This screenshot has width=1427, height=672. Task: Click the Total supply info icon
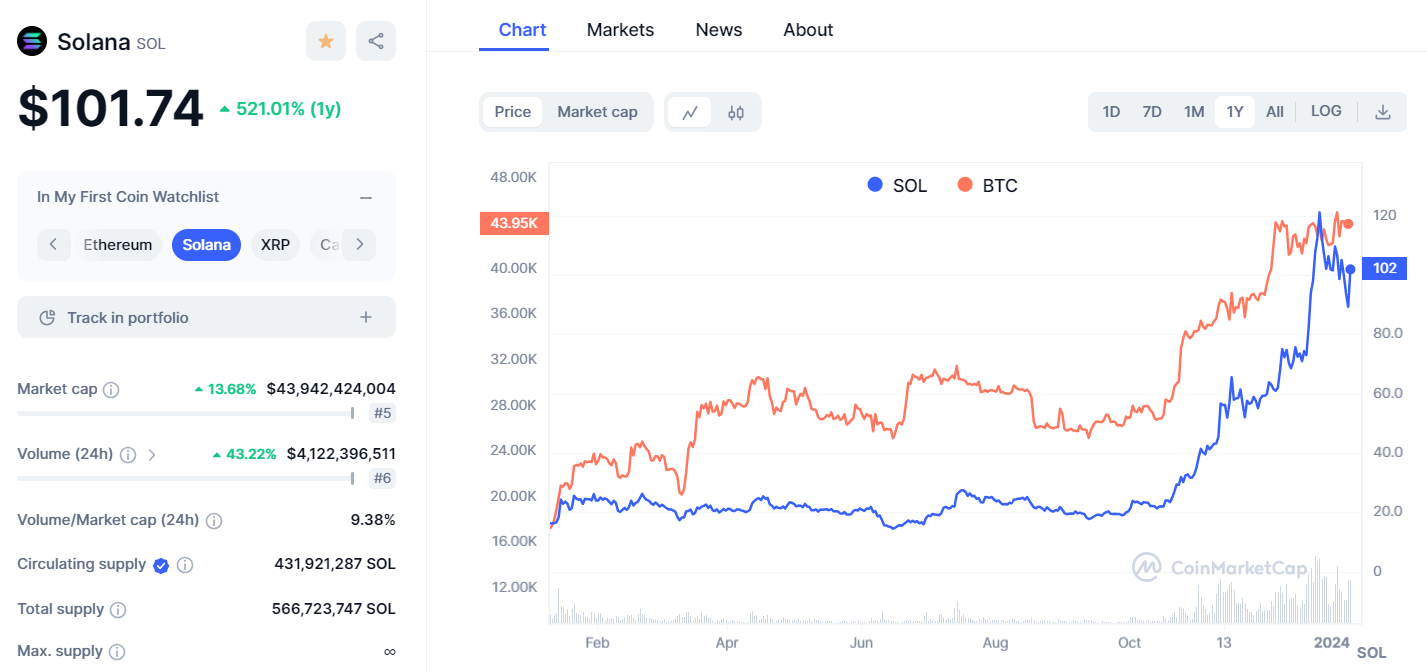click(118, 610)
